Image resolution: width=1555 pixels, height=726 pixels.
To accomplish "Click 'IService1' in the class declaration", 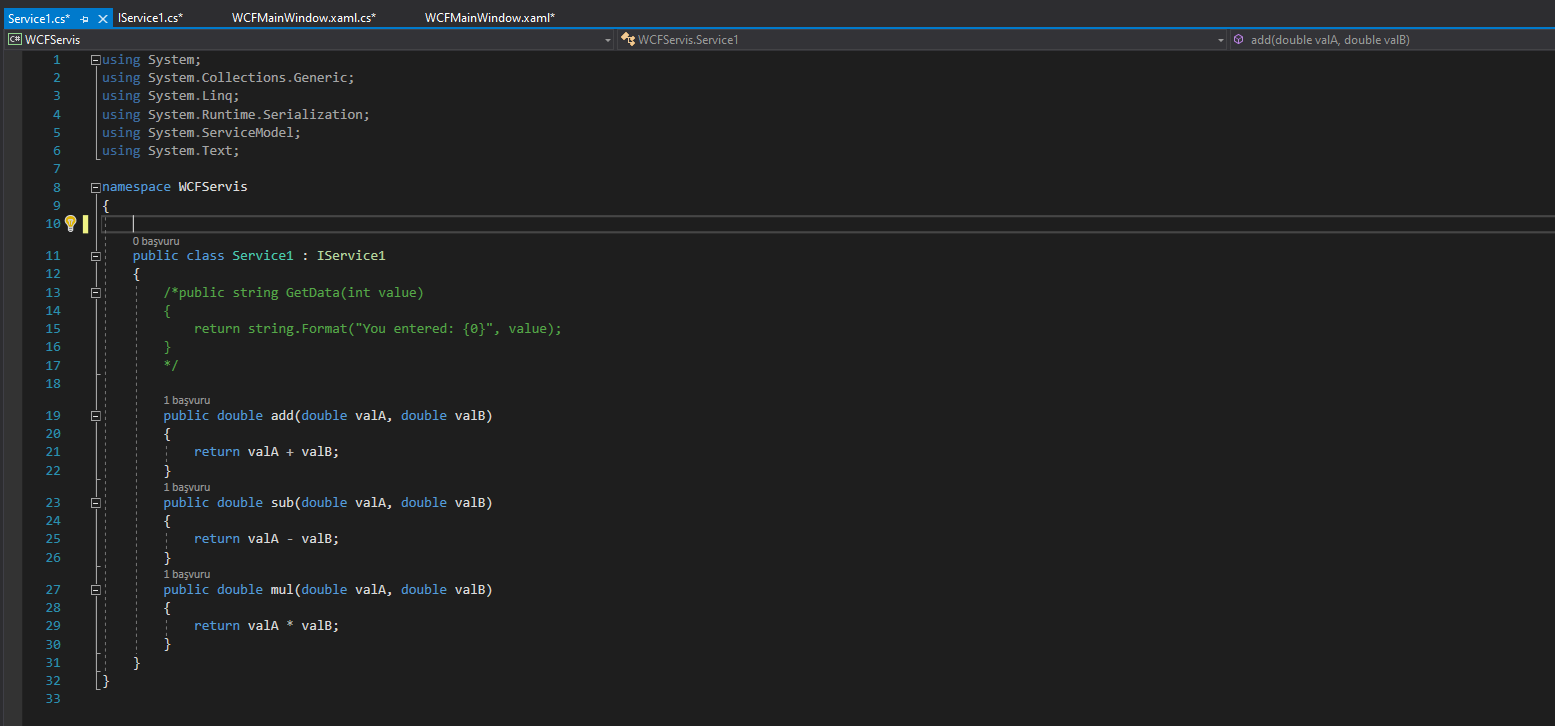I will (351, 256).
